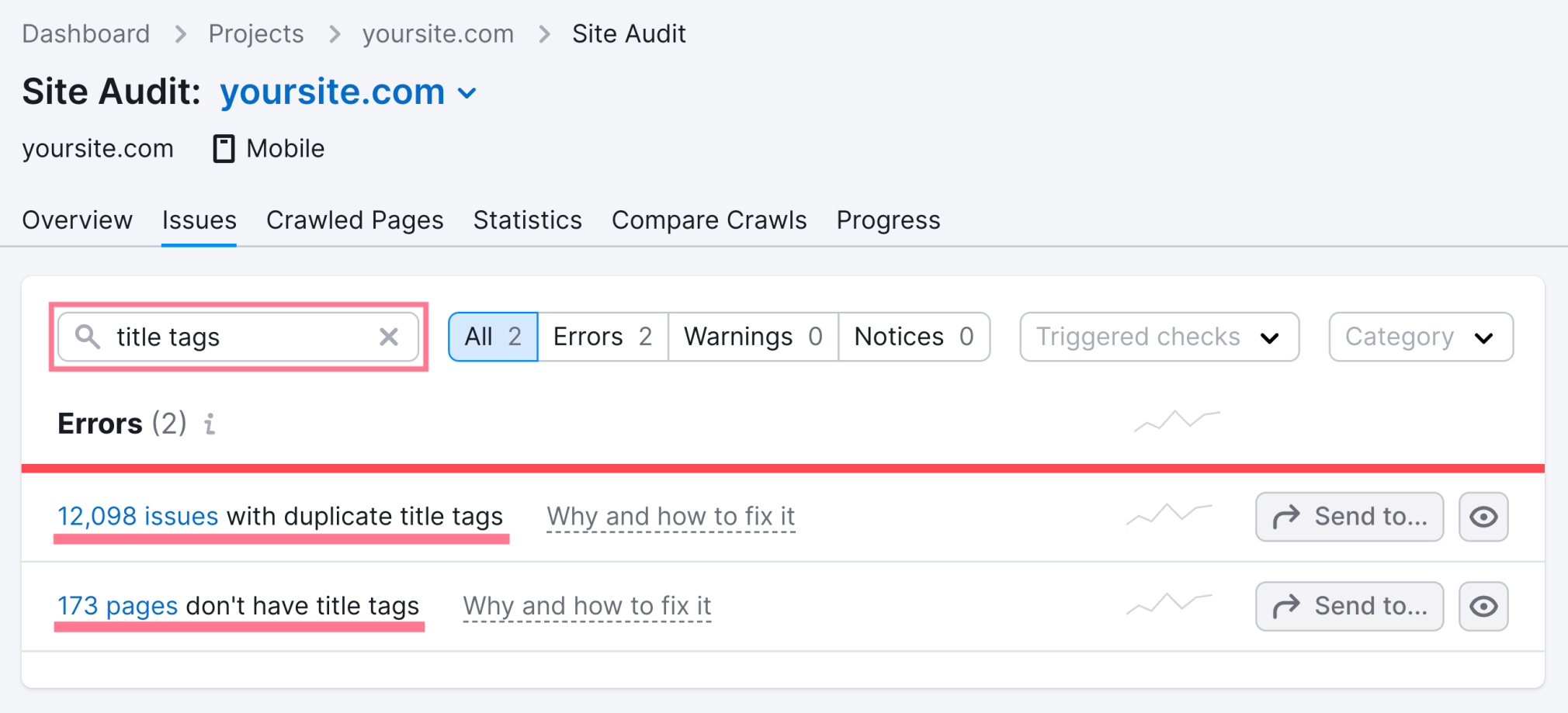Click the Mobile device icon
This screenshot has width=1568, height=713.
pos(224,148)
